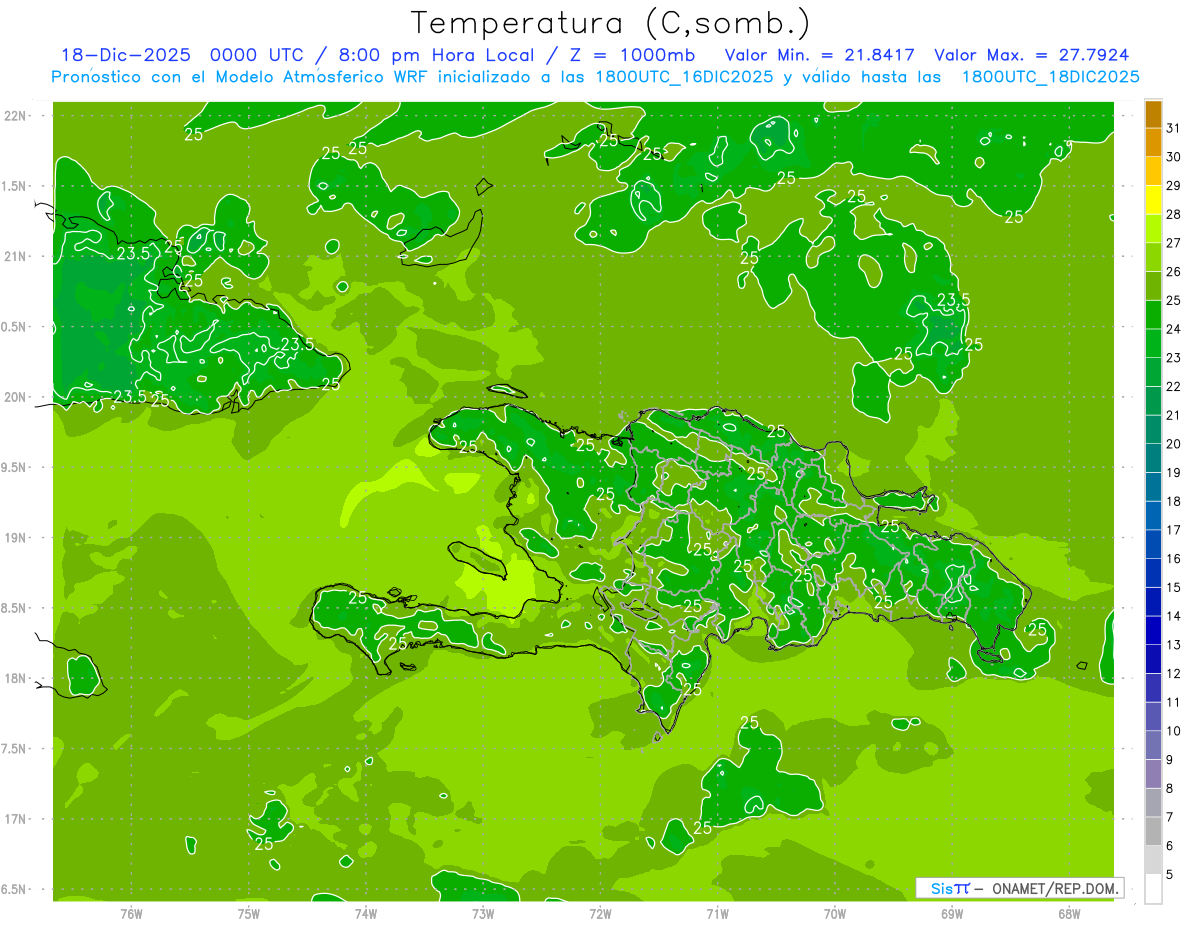Click the legend swatch between 29 and 30
Screen dimensions: 1200x927
pyautogui.click(x=1153, y=172)
